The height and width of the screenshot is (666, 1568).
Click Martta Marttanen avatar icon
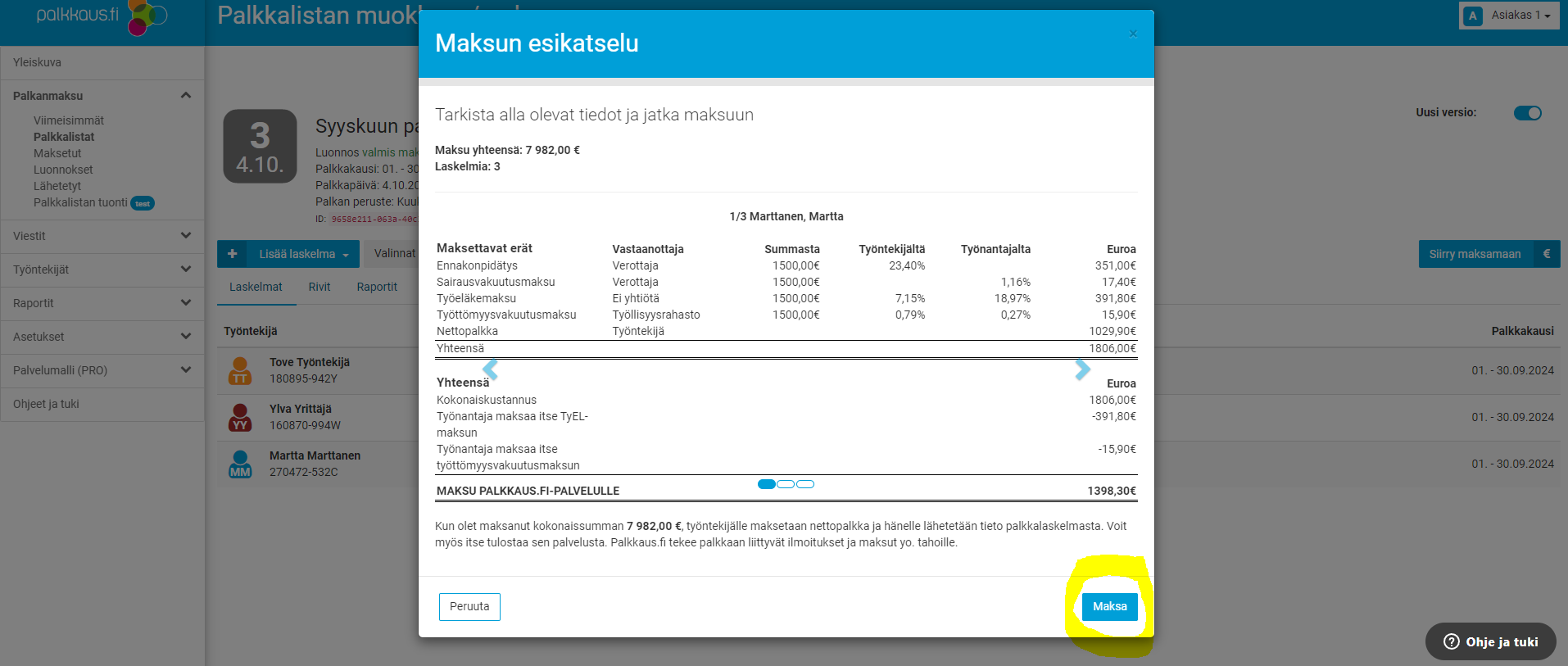(x=240, y=464)
